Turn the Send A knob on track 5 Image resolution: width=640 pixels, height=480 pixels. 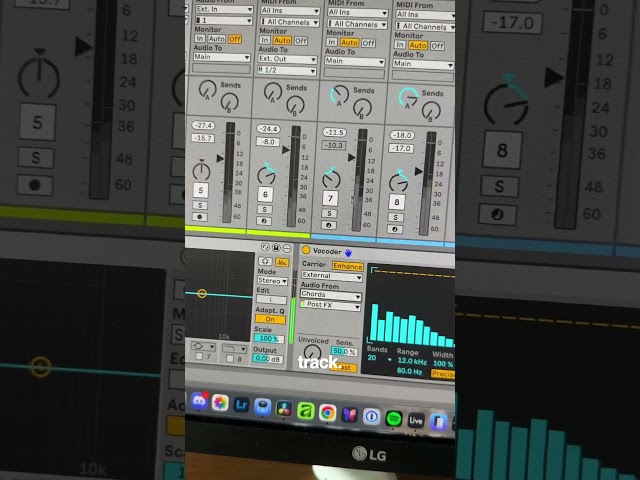(207, 90)
